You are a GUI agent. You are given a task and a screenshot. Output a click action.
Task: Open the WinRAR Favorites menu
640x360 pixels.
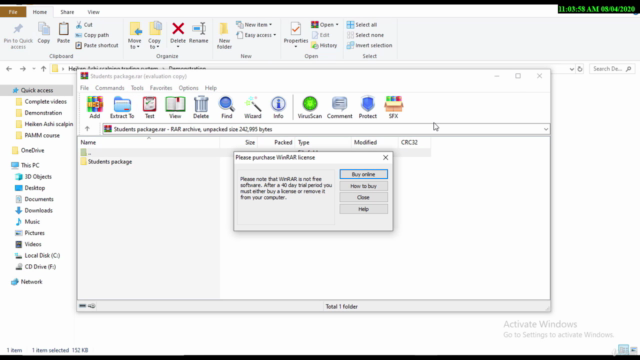[161, 88]
